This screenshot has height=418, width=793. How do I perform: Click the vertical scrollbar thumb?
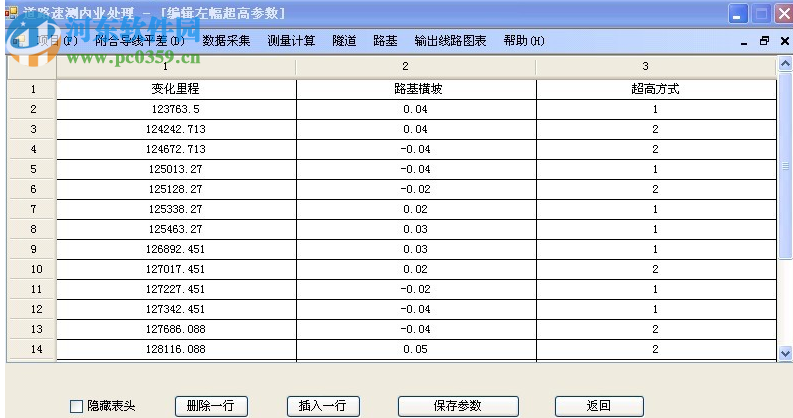[785, 167]
